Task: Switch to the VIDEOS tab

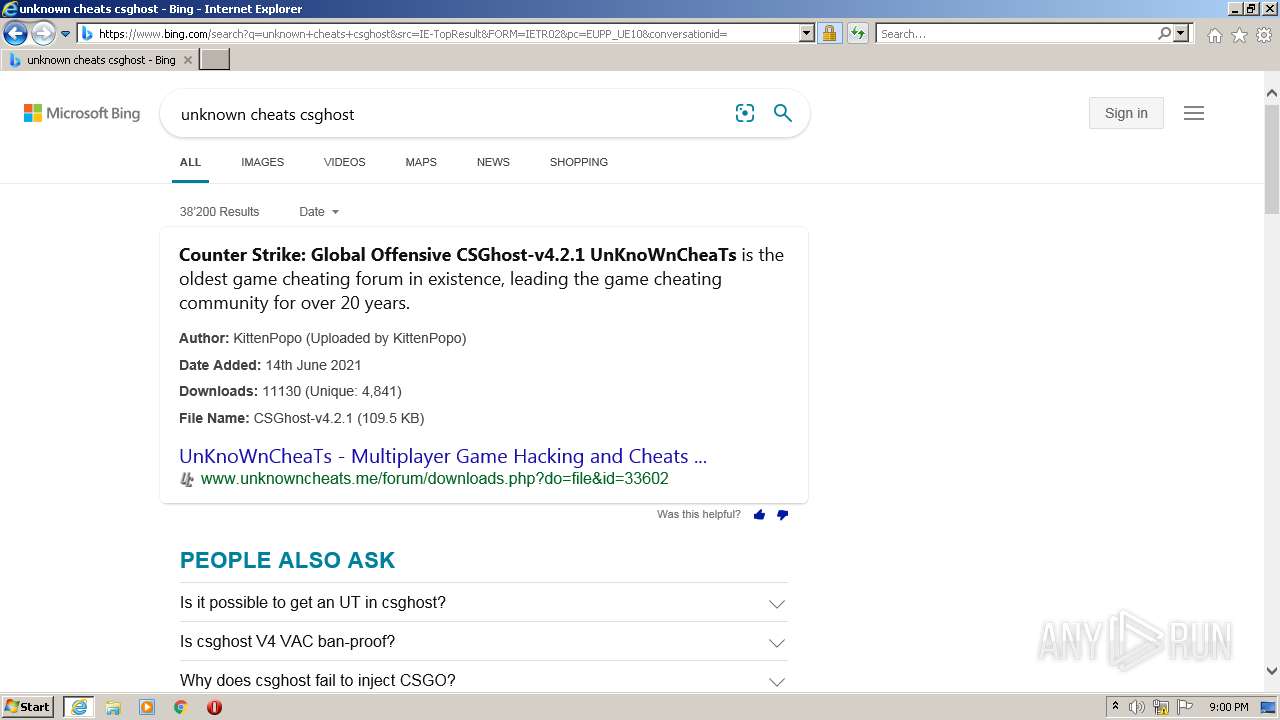Action: (345, 162)
